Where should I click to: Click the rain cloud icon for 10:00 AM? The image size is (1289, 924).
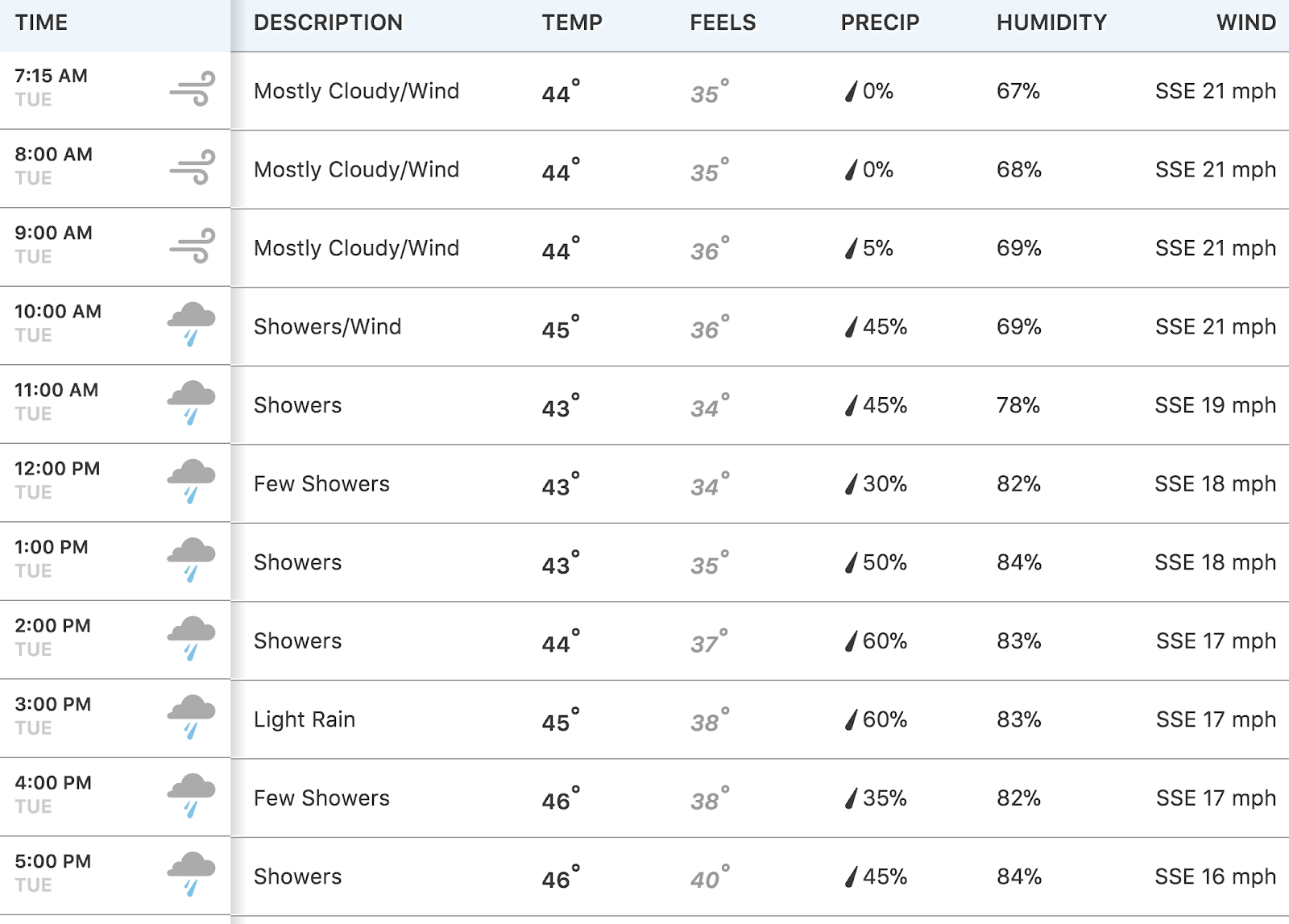click(191, 325)
